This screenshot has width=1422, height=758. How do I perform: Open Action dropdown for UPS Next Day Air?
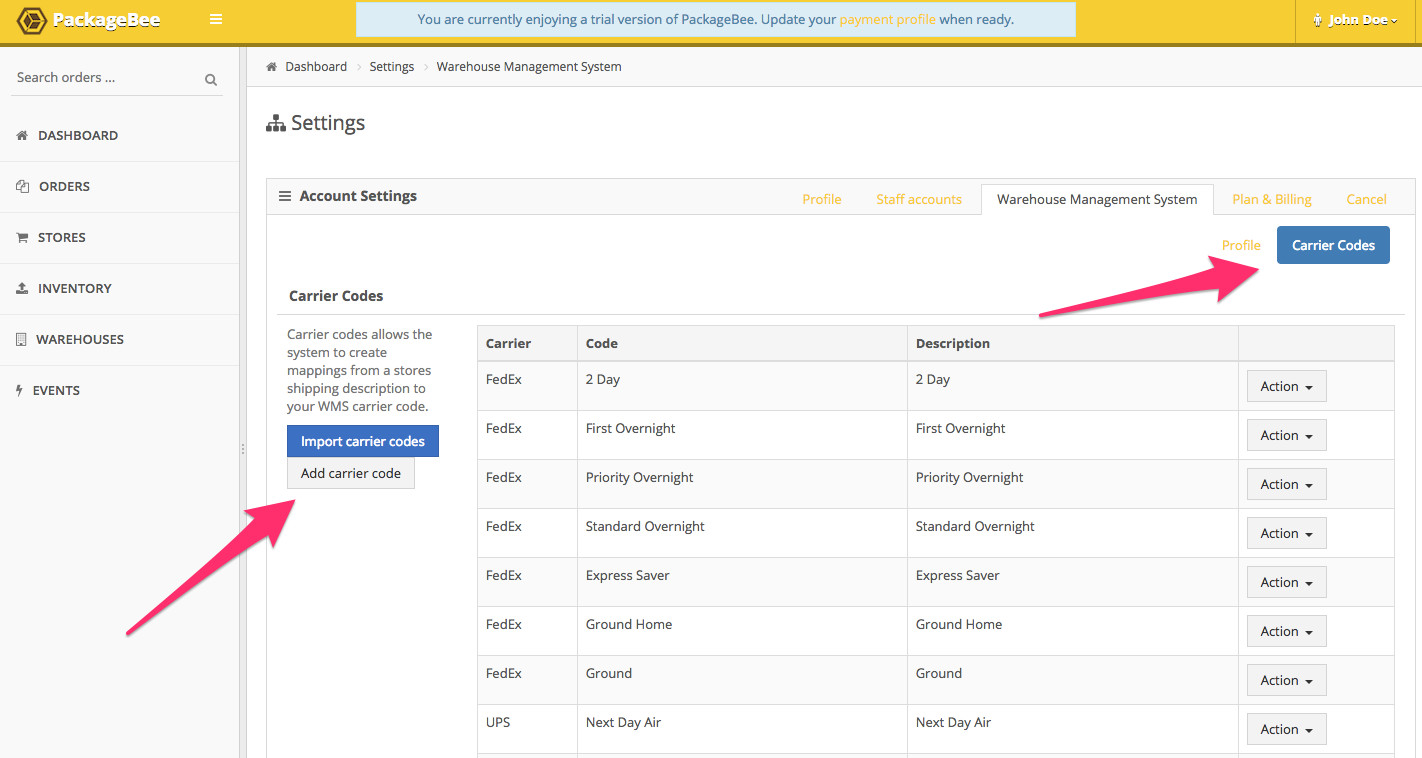click(1286, 729)
